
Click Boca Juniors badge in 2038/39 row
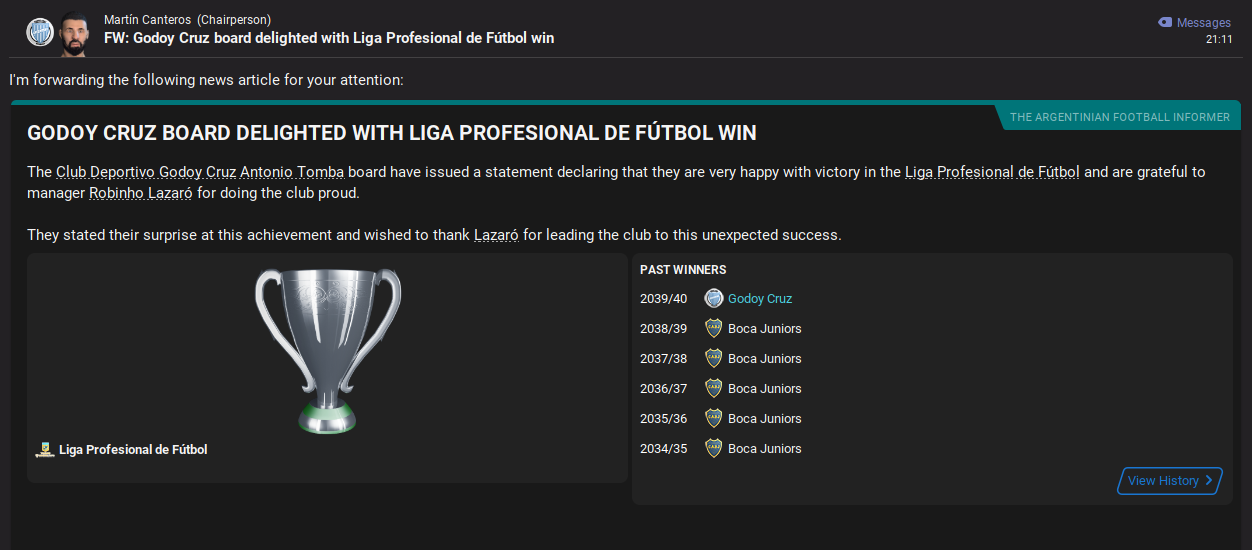tap(713, 328)
